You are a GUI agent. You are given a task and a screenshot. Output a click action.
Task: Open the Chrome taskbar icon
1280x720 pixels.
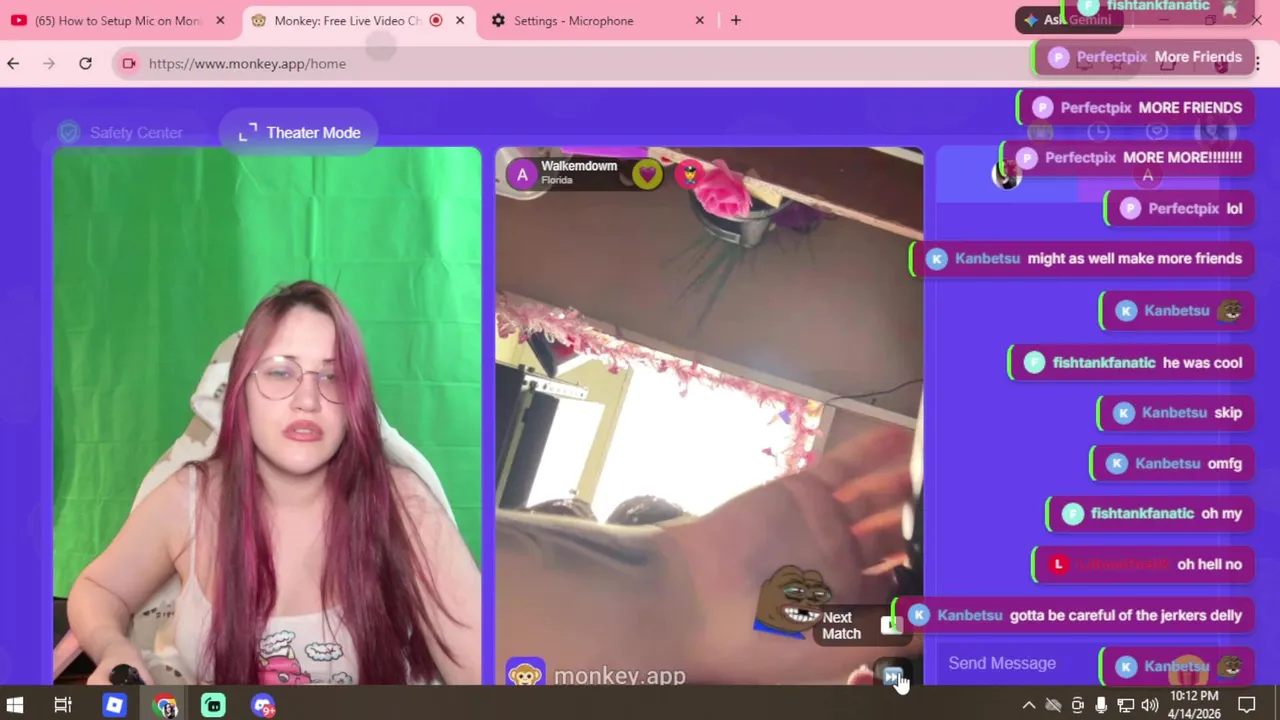[x=165, y=705]
